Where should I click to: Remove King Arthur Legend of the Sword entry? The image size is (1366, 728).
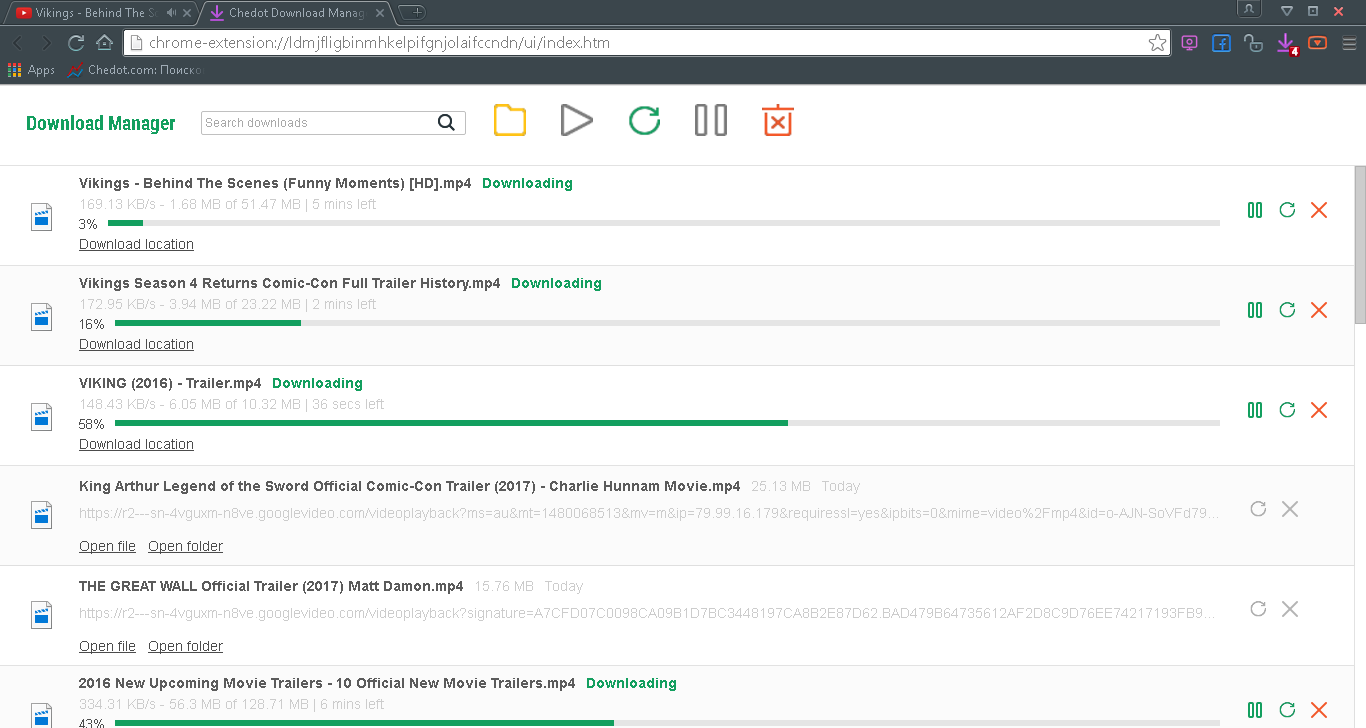(x=1290, y=509)
